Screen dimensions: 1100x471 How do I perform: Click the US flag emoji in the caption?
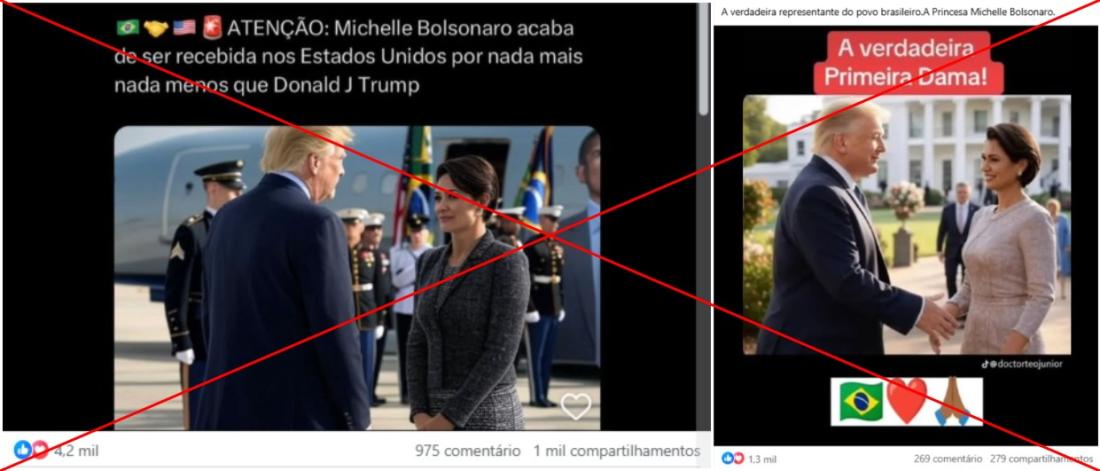[x=184, y=28]
